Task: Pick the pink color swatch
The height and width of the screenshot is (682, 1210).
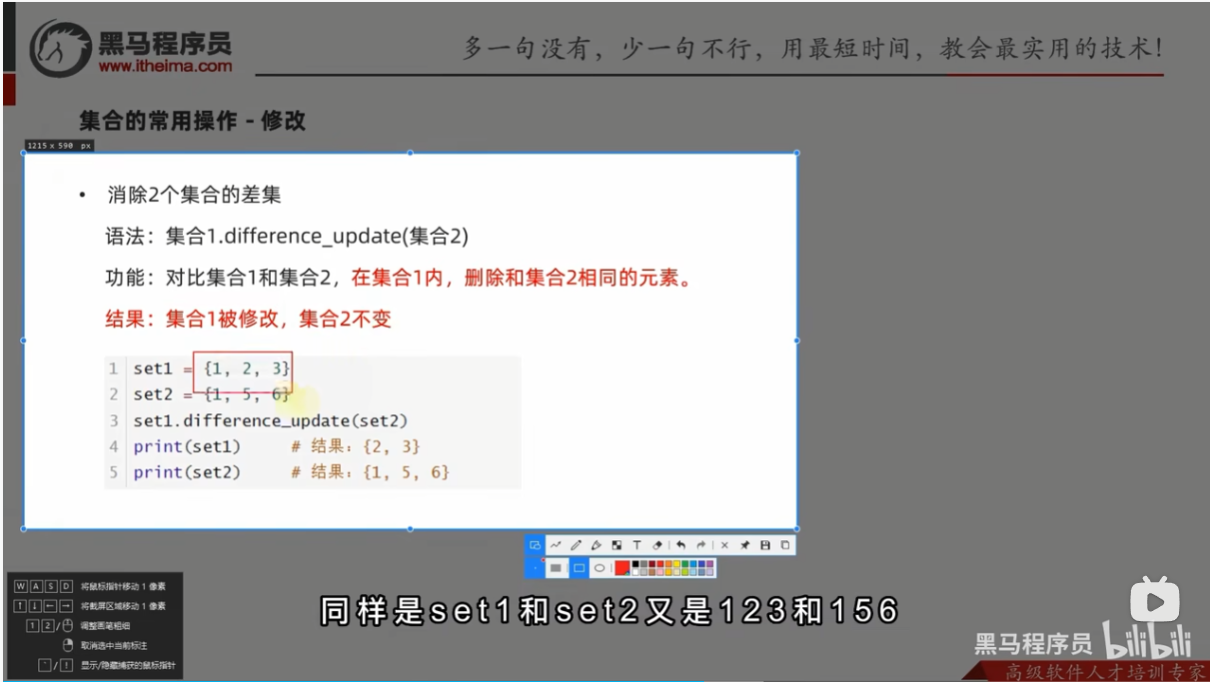Action: [660, 572]
